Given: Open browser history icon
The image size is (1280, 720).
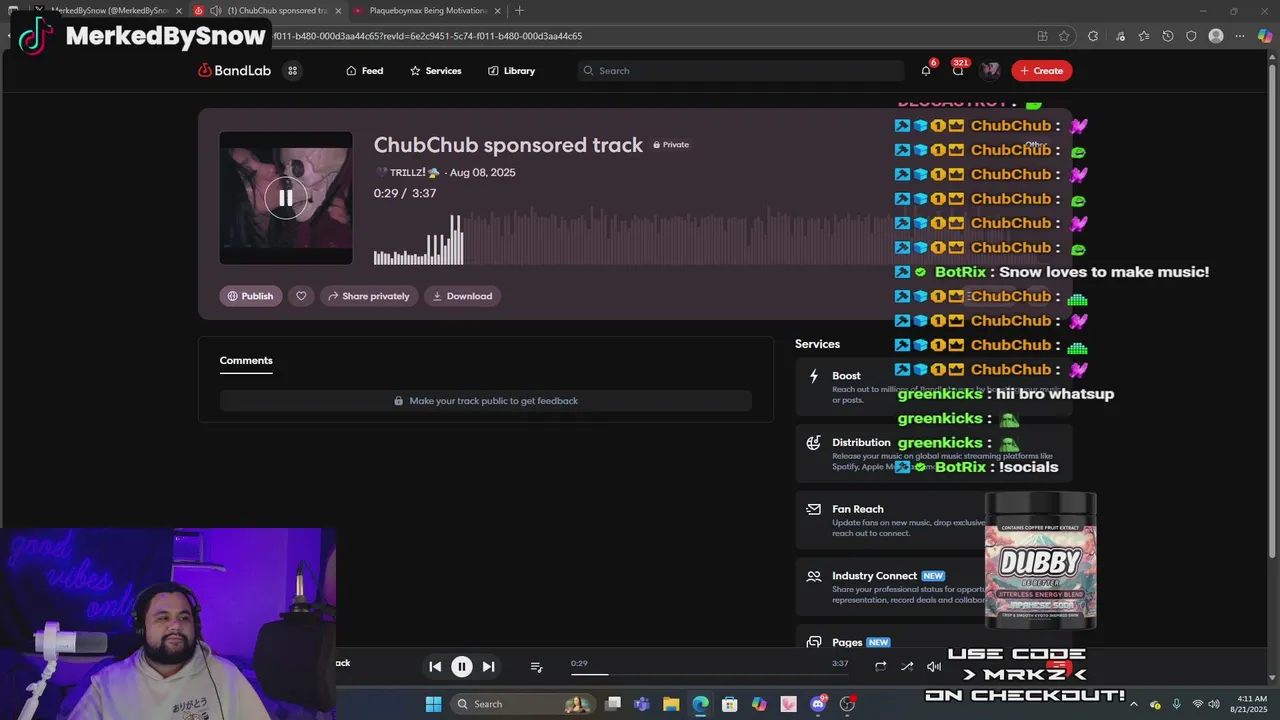Looking at the screenshot, I should pyautogui.click(x=1168, y=36).
